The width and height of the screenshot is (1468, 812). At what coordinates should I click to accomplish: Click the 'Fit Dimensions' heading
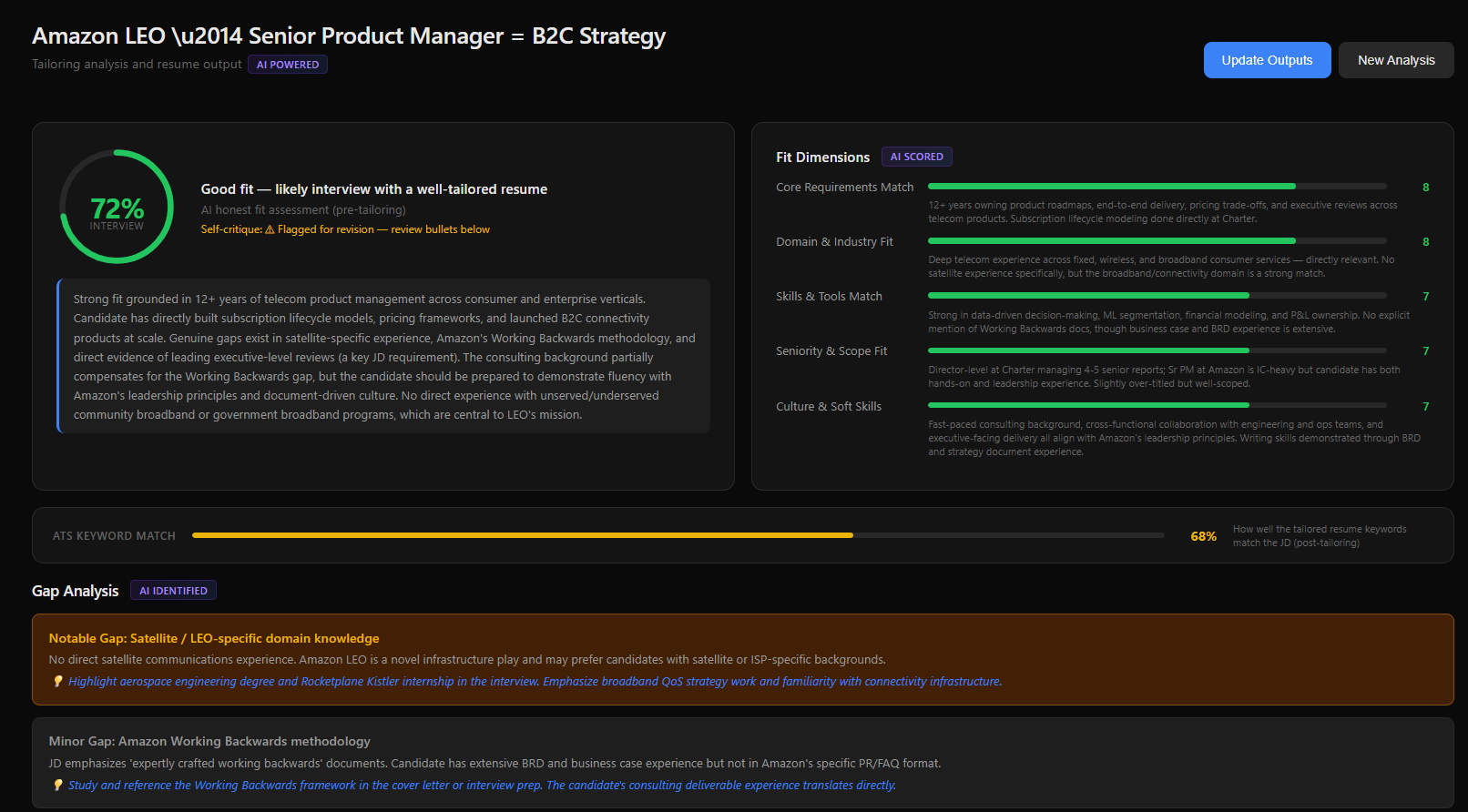[x=822, y=157]
